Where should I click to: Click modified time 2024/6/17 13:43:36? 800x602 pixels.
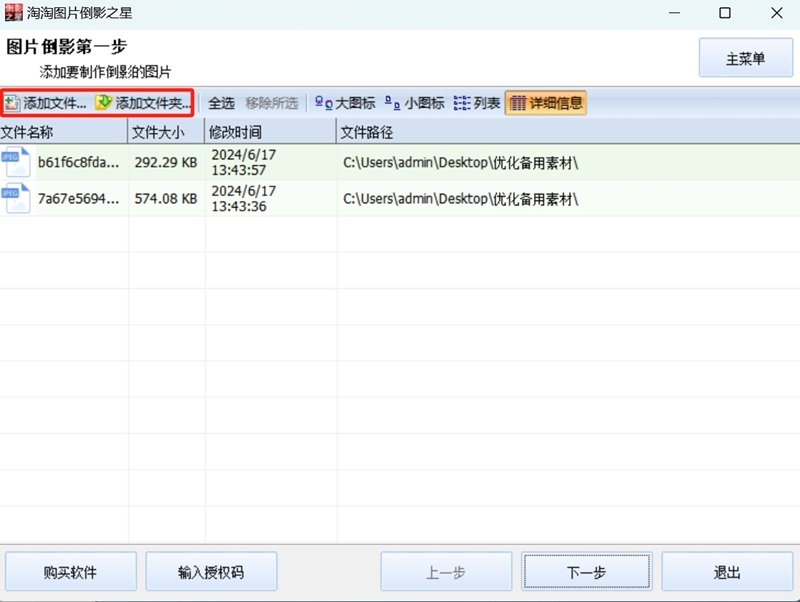point(244,198)
